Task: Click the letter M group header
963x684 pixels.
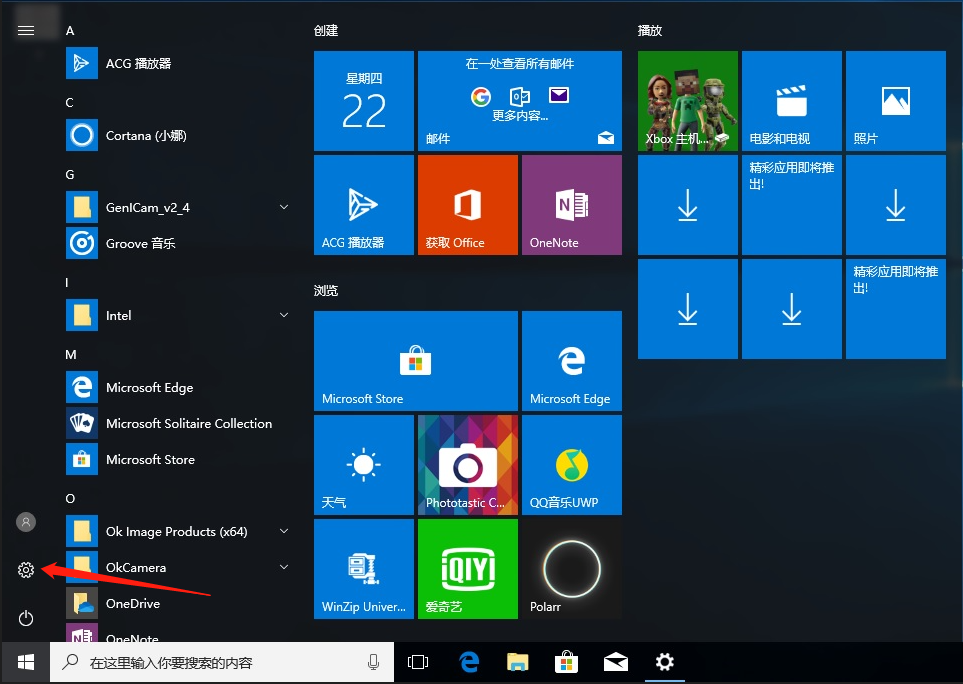Action: (x=71, y=354)
